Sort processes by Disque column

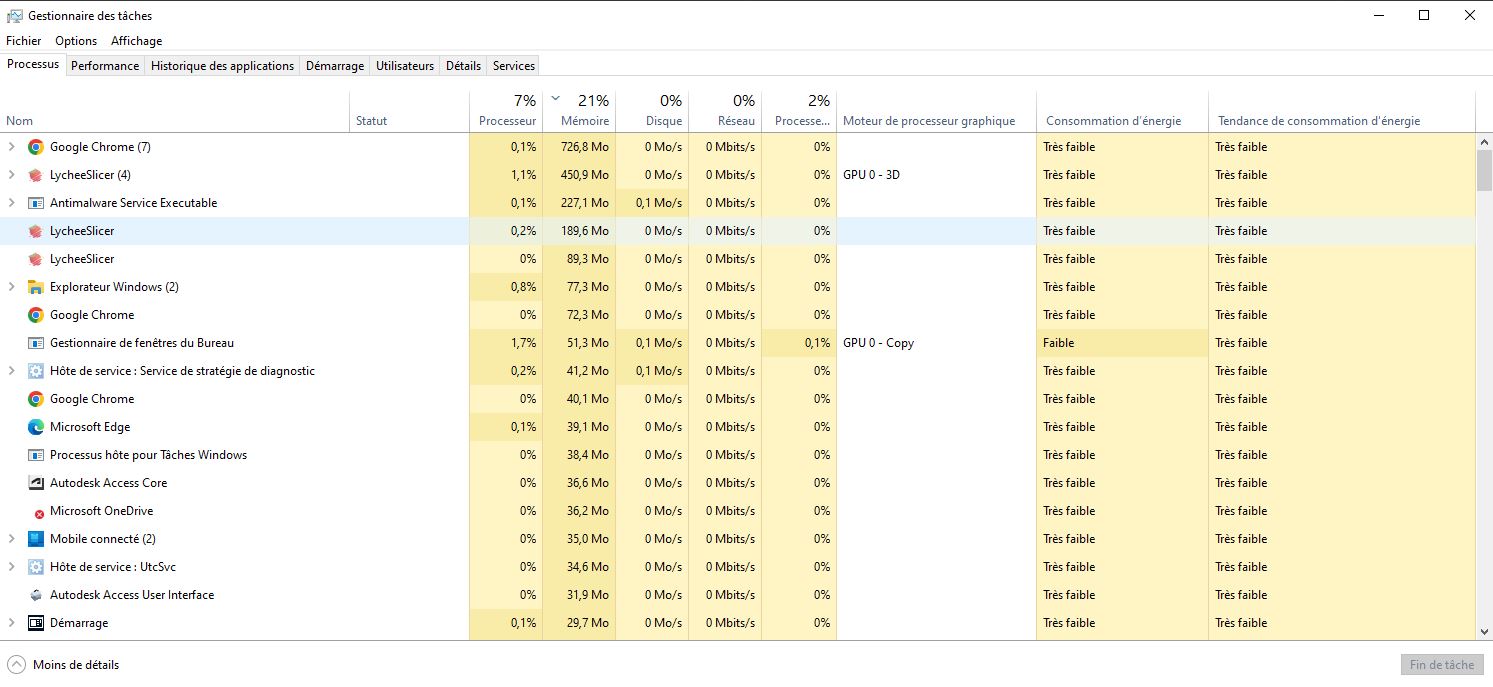point(652,111)
